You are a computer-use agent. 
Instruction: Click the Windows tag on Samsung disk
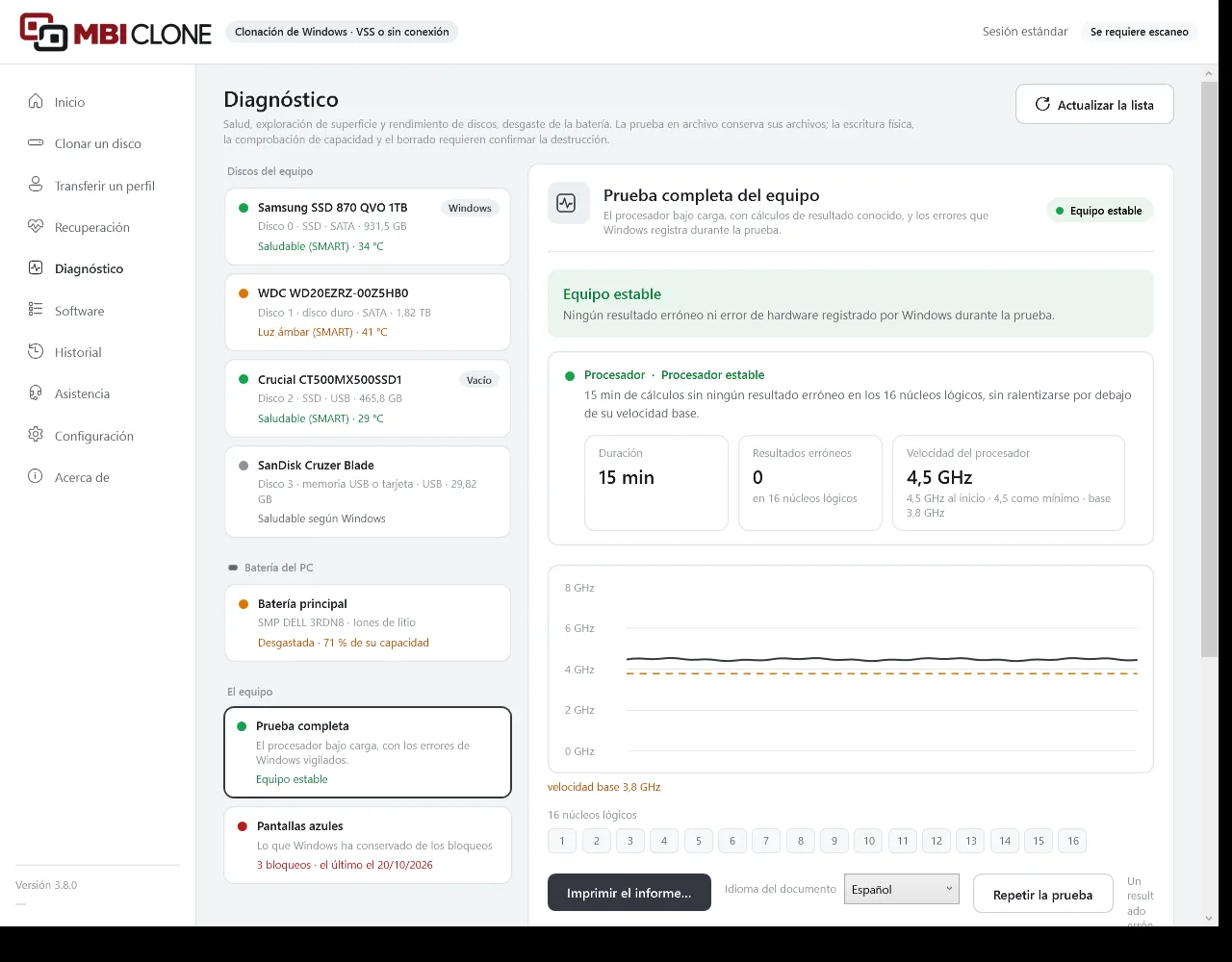[x=470, y=208]
